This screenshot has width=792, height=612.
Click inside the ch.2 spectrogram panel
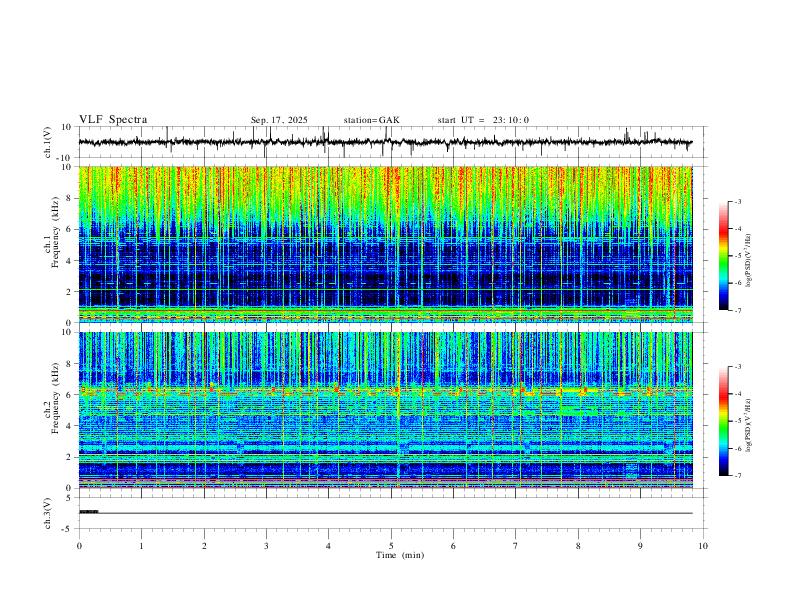coord(385,410)
